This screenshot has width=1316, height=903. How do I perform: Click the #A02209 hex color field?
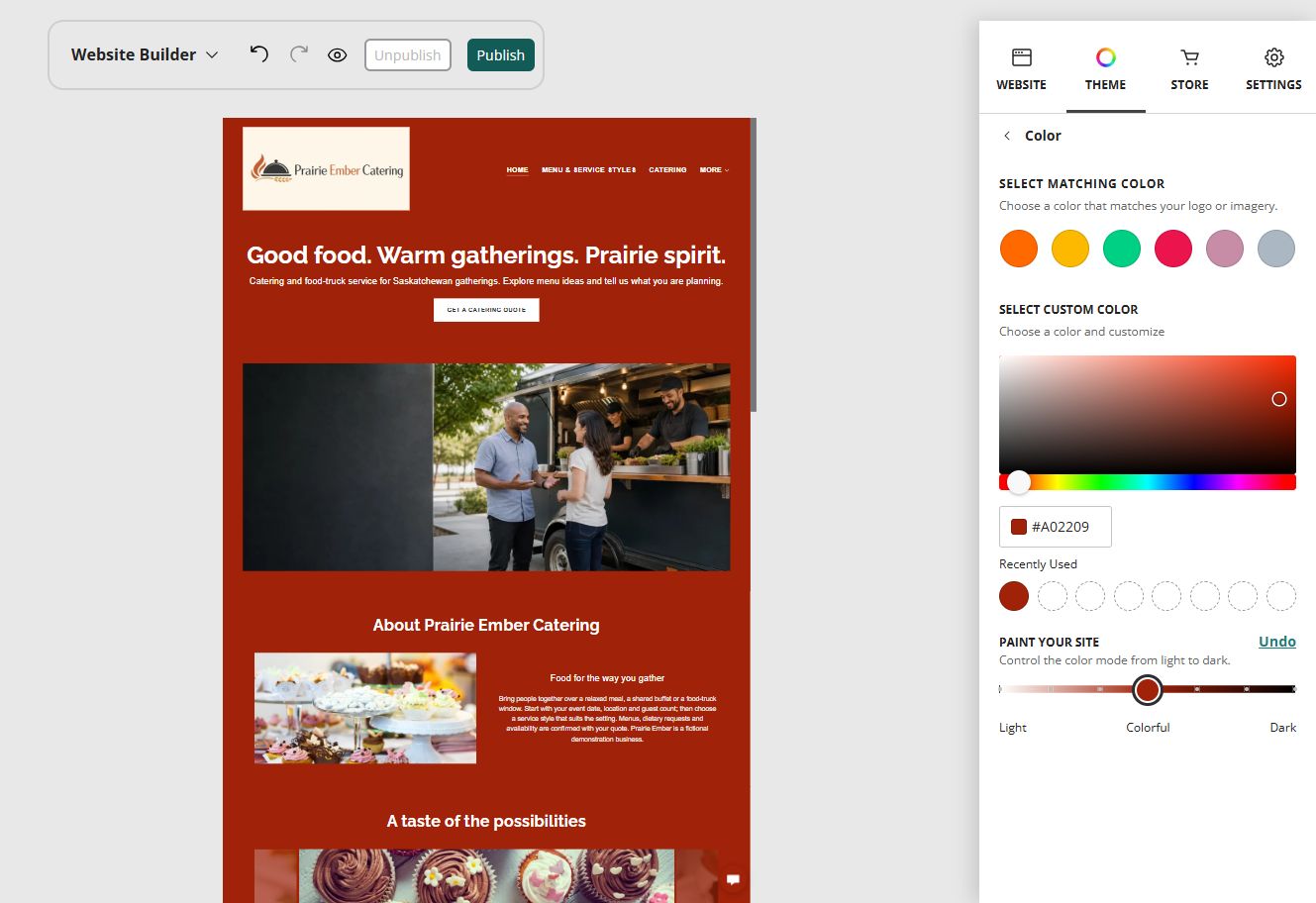point(1056,527)
